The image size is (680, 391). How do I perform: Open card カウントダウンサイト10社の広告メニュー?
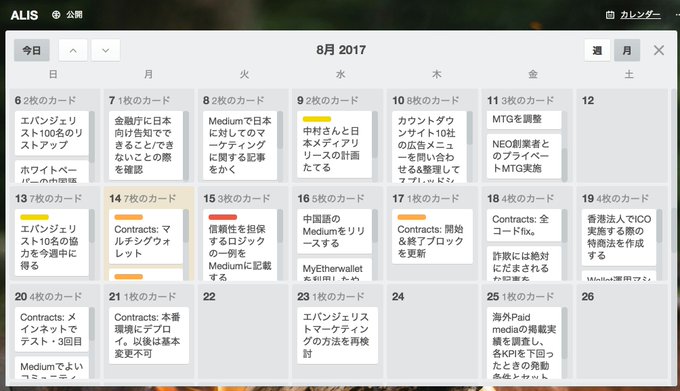(429, 147)
